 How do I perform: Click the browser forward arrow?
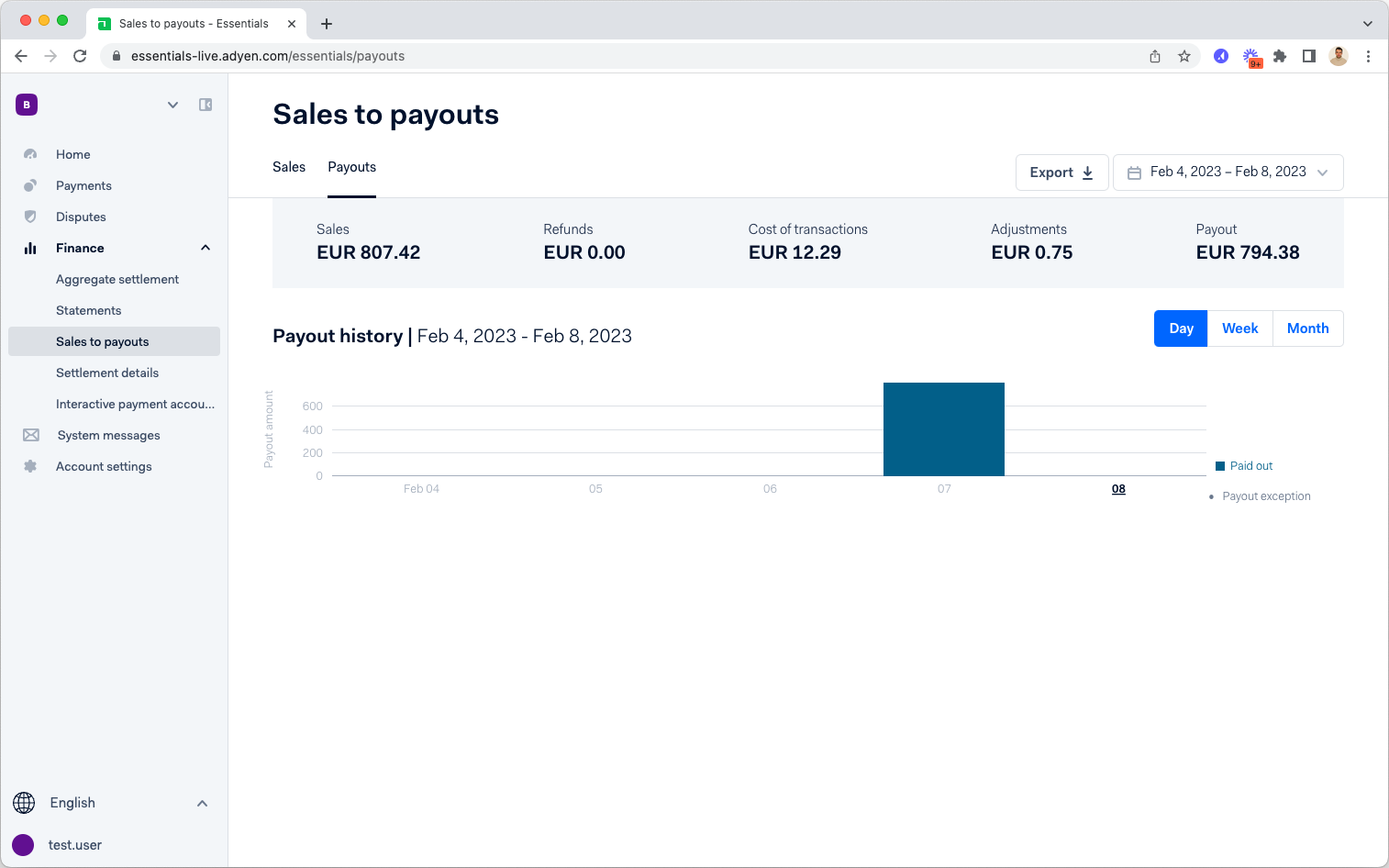(50, 56)
